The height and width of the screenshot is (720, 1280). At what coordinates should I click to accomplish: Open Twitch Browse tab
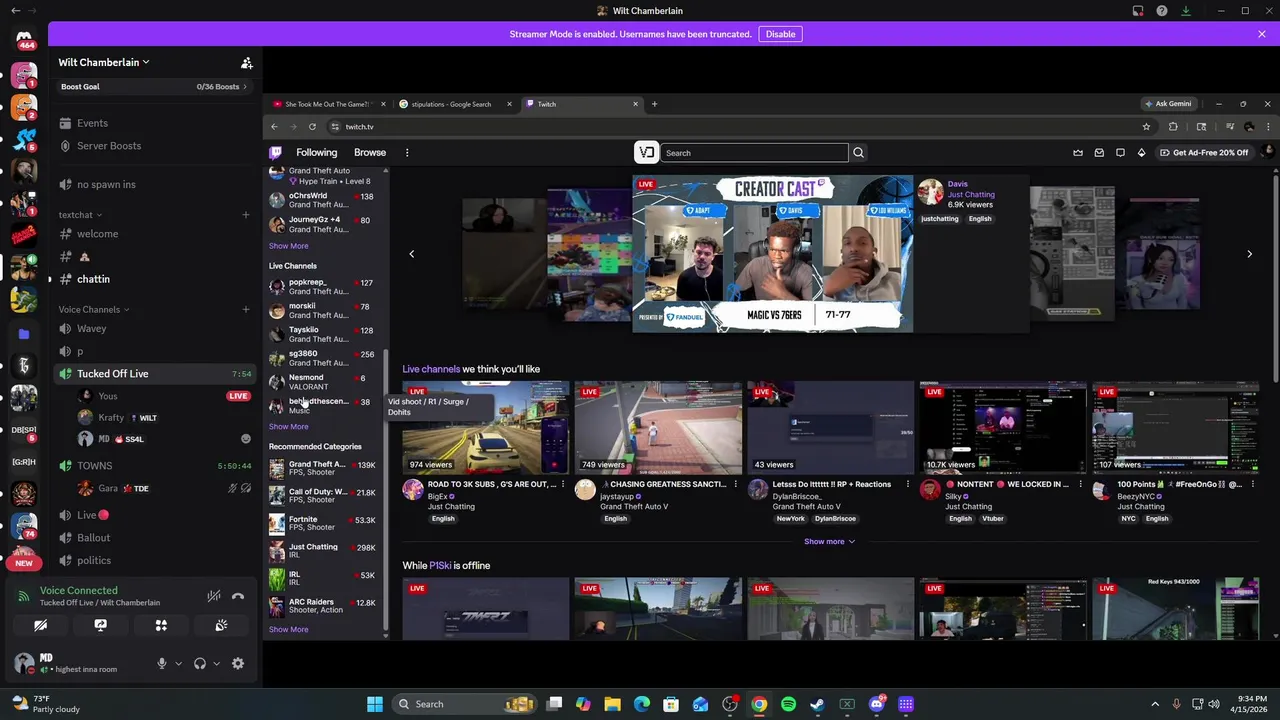click(369, 153)
